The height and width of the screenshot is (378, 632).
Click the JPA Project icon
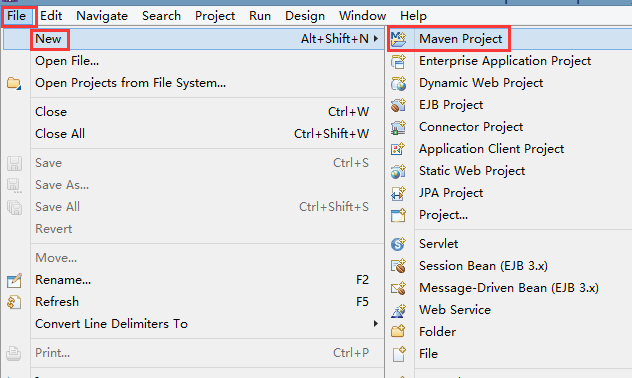(398, 193)
